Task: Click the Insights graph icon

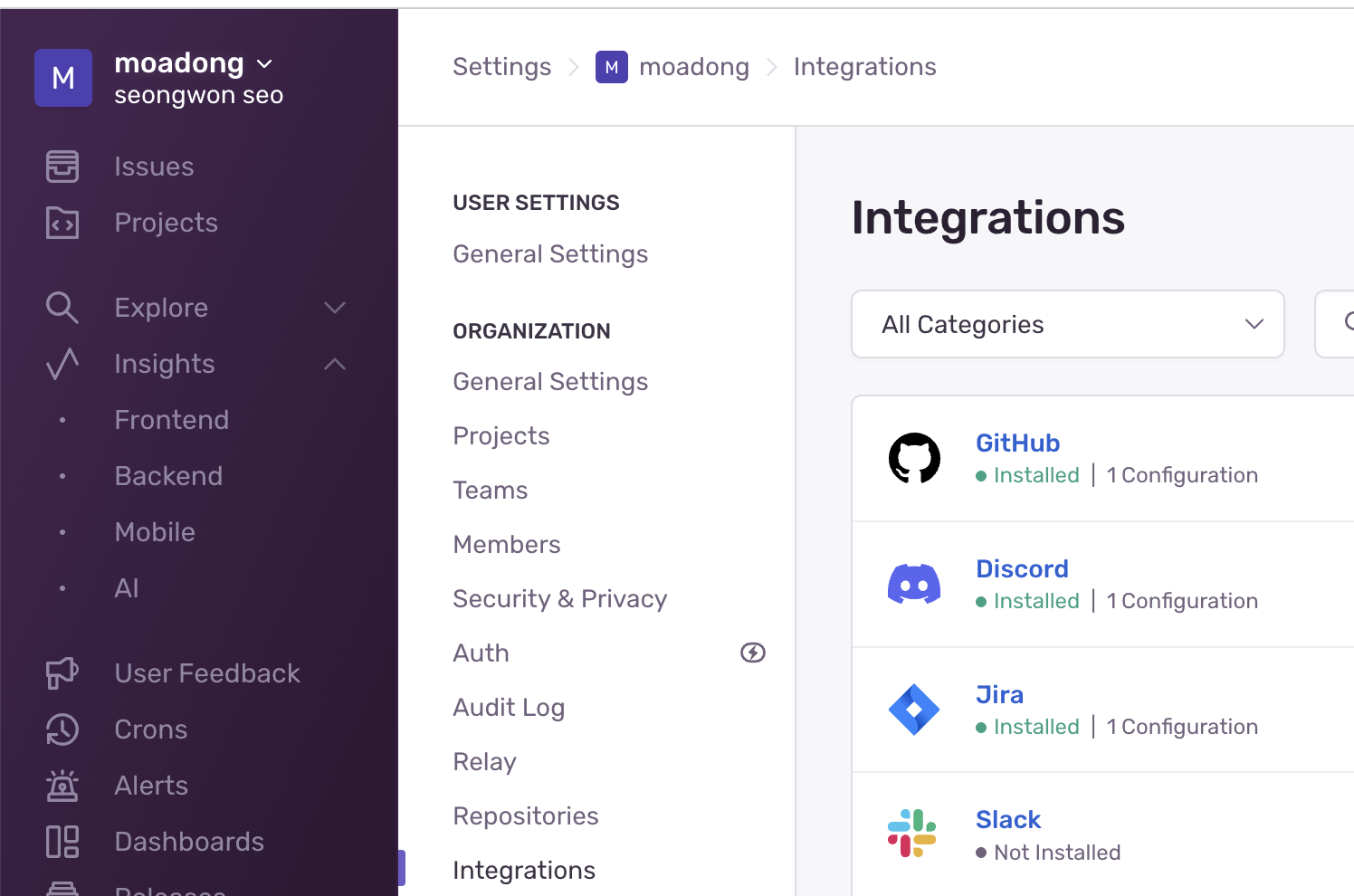Action: [62, 364]
